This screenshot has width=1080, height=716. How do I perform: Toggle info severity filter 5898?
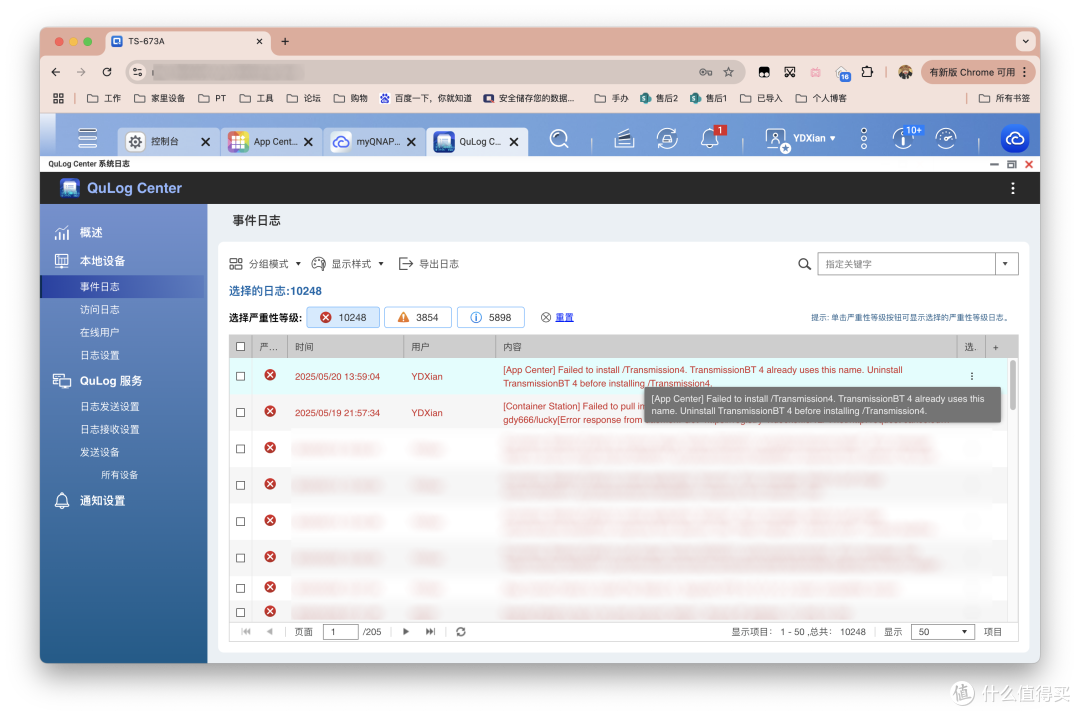[491, 317]
